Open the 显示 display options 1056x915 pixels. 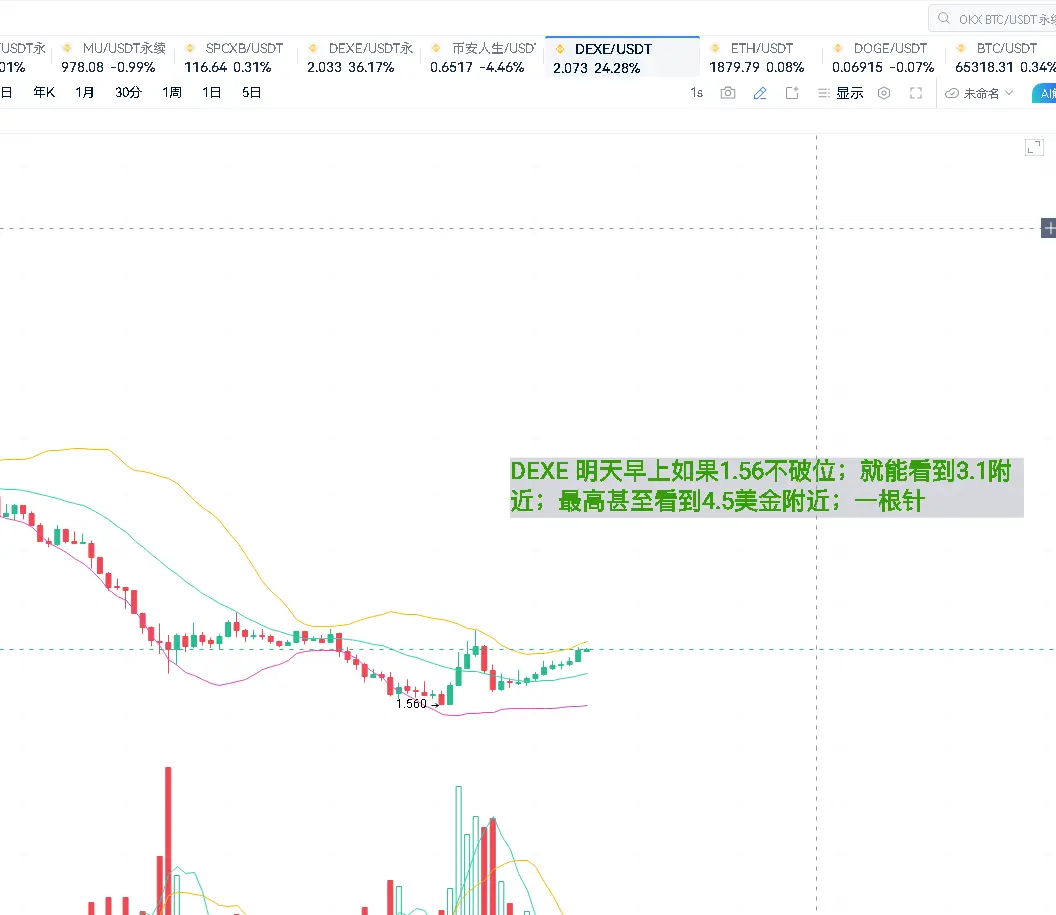coord(840,93)
